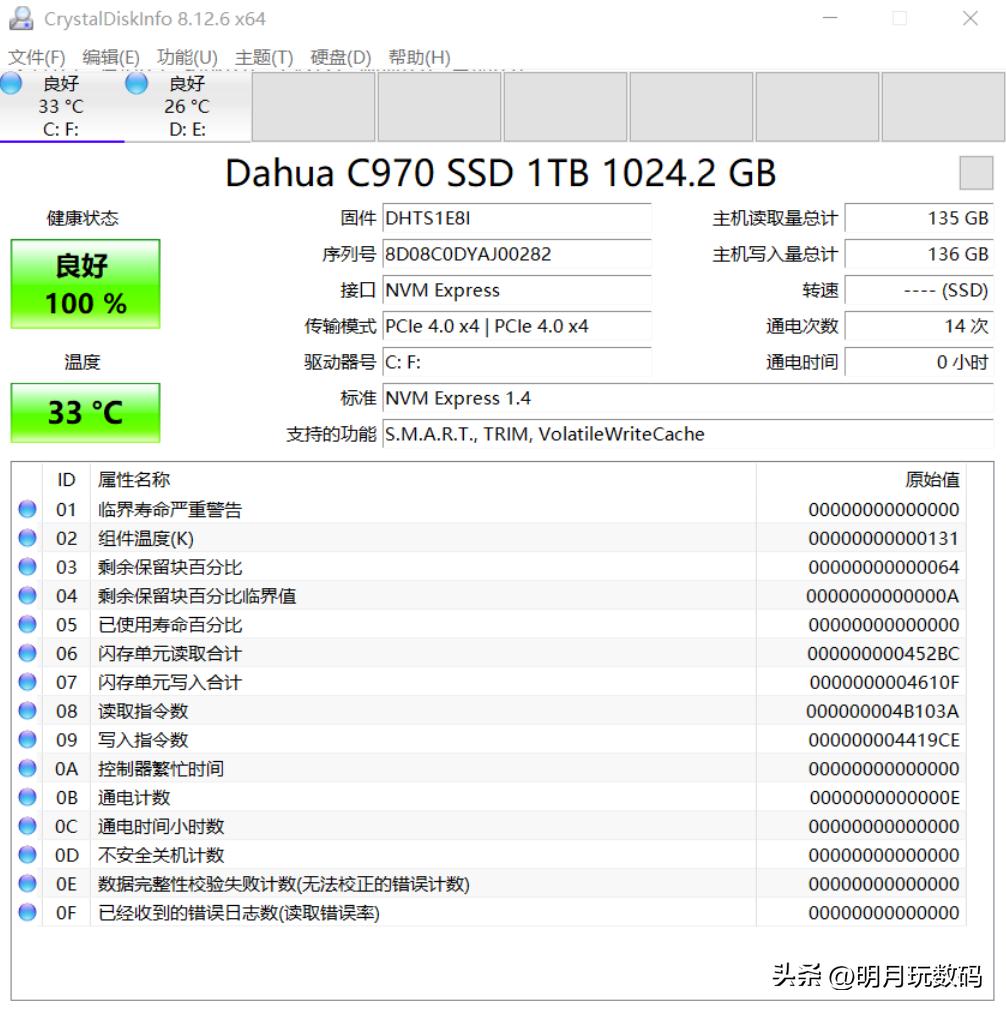Click the 良好 100% health status panel
Viewport: 1006px width, 1011px height.
pos(84,284)
